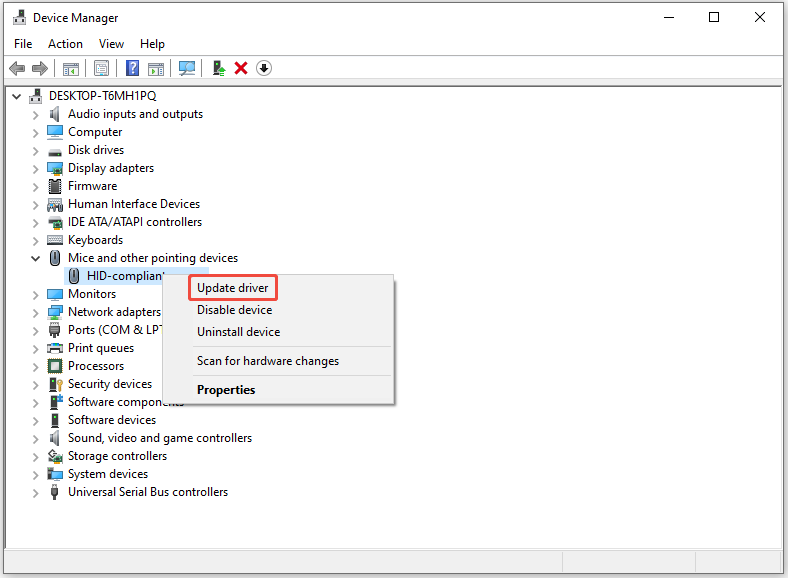Select the Firmware category label
788x578 pixels.
point(92,186)
